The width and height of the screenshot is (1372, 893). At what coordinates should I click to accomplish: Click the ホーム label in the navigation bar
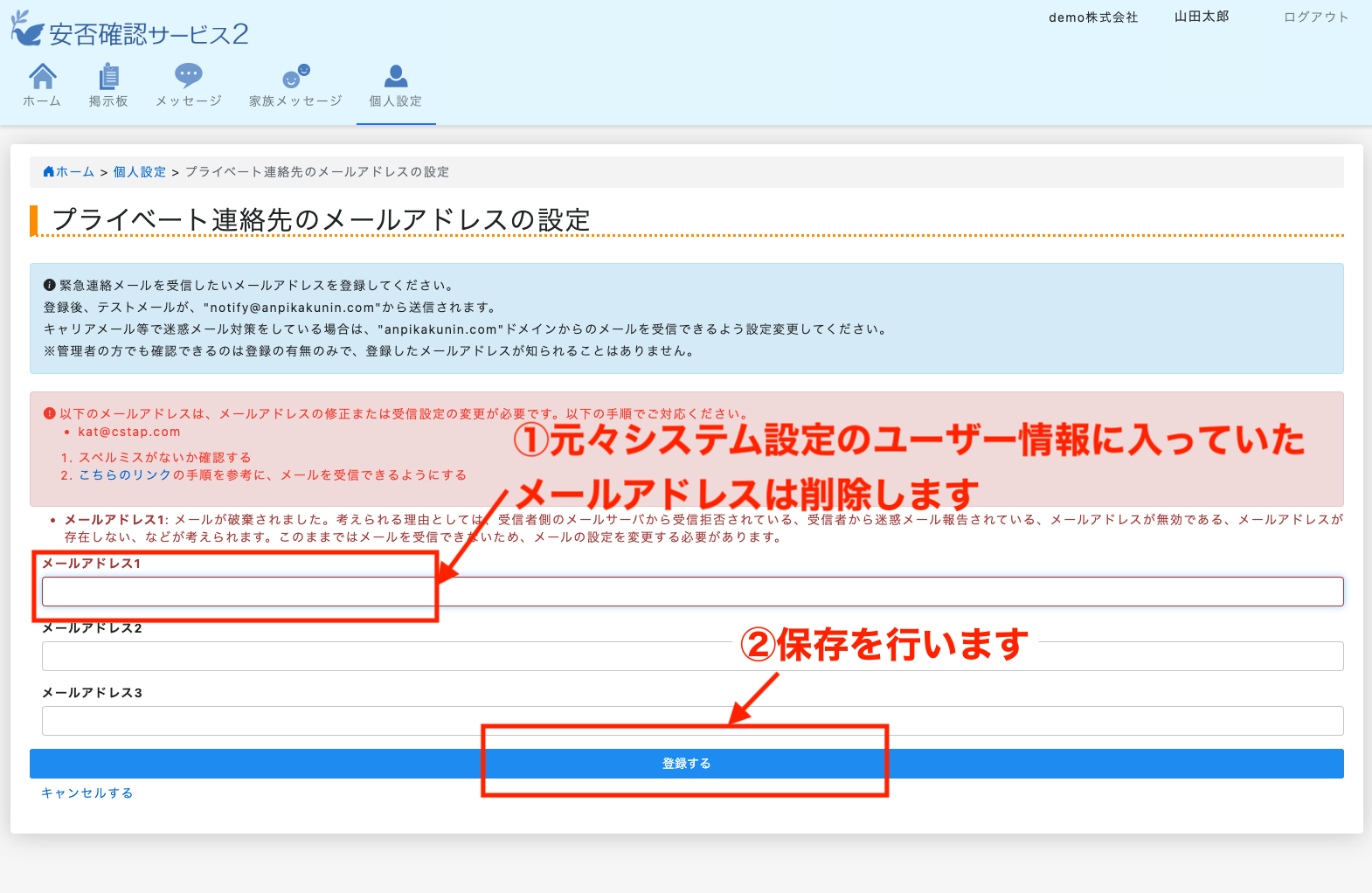tap(42, 101)
